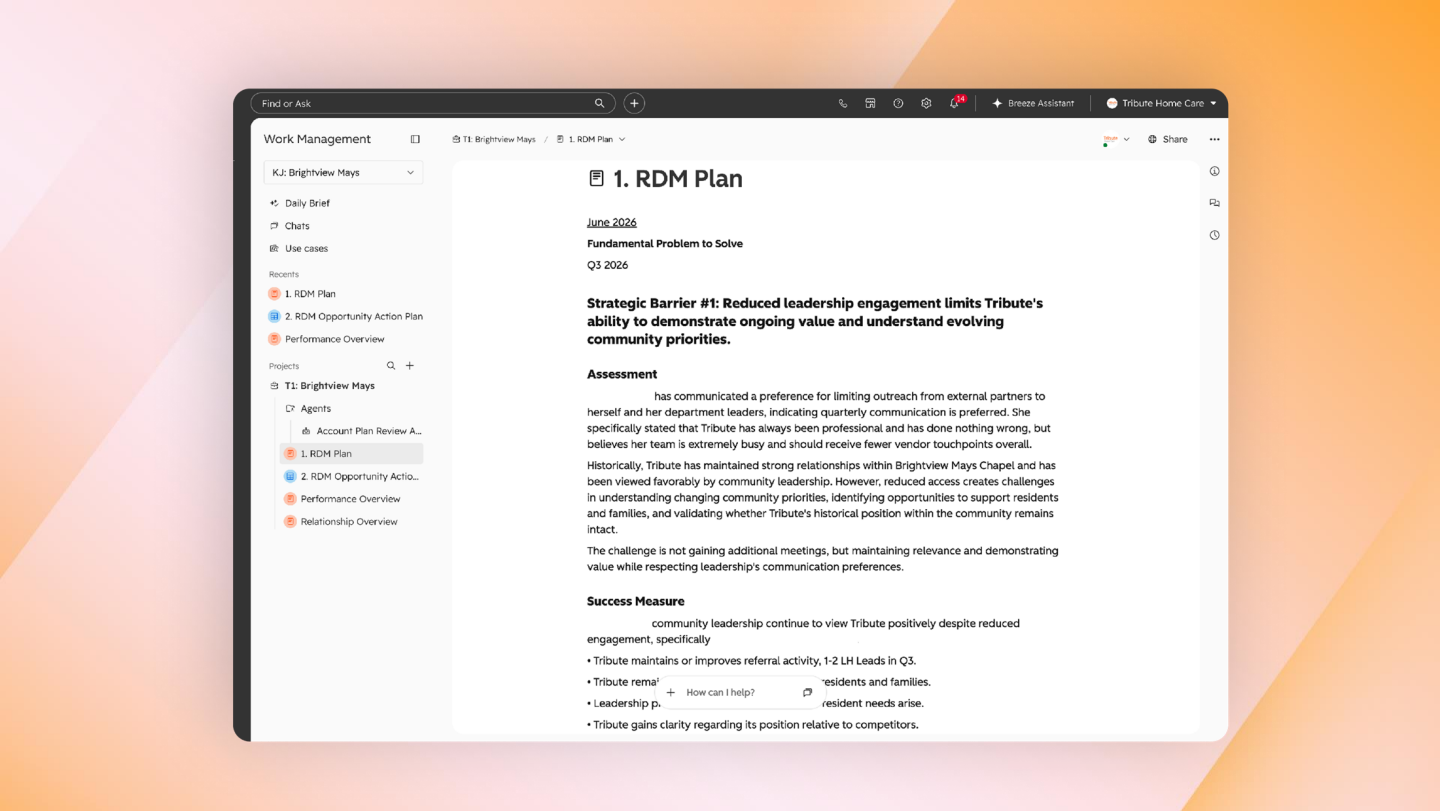Screen dimensions: 1440x811
Task: Open notifications bell with 14 badge
Action: pyautogui.click(x=955, y=103)
